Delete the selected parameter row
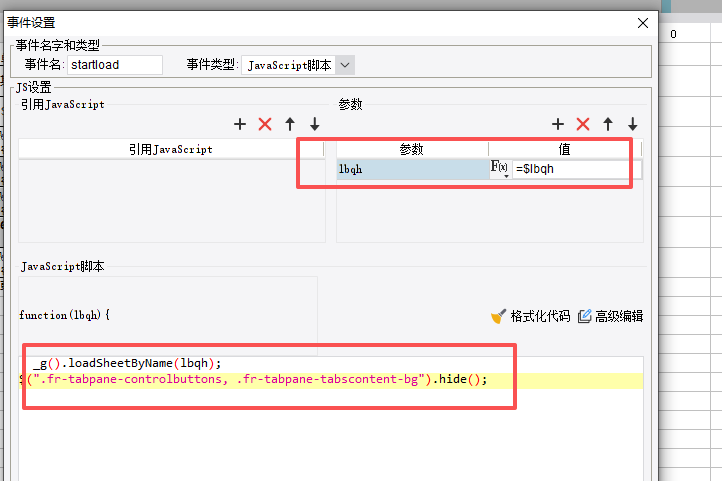The width and height of the screenshot is (722, 481). [583, 124]
